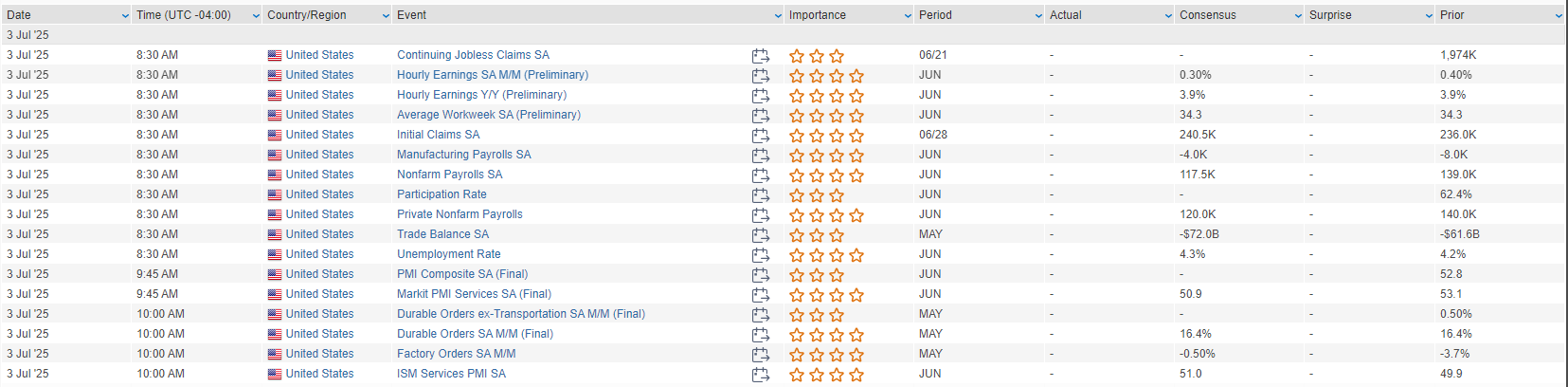The image size is (1568, 387).
Task: Click the calendar icon for Trade Balance SA
Action: point(760,234)
